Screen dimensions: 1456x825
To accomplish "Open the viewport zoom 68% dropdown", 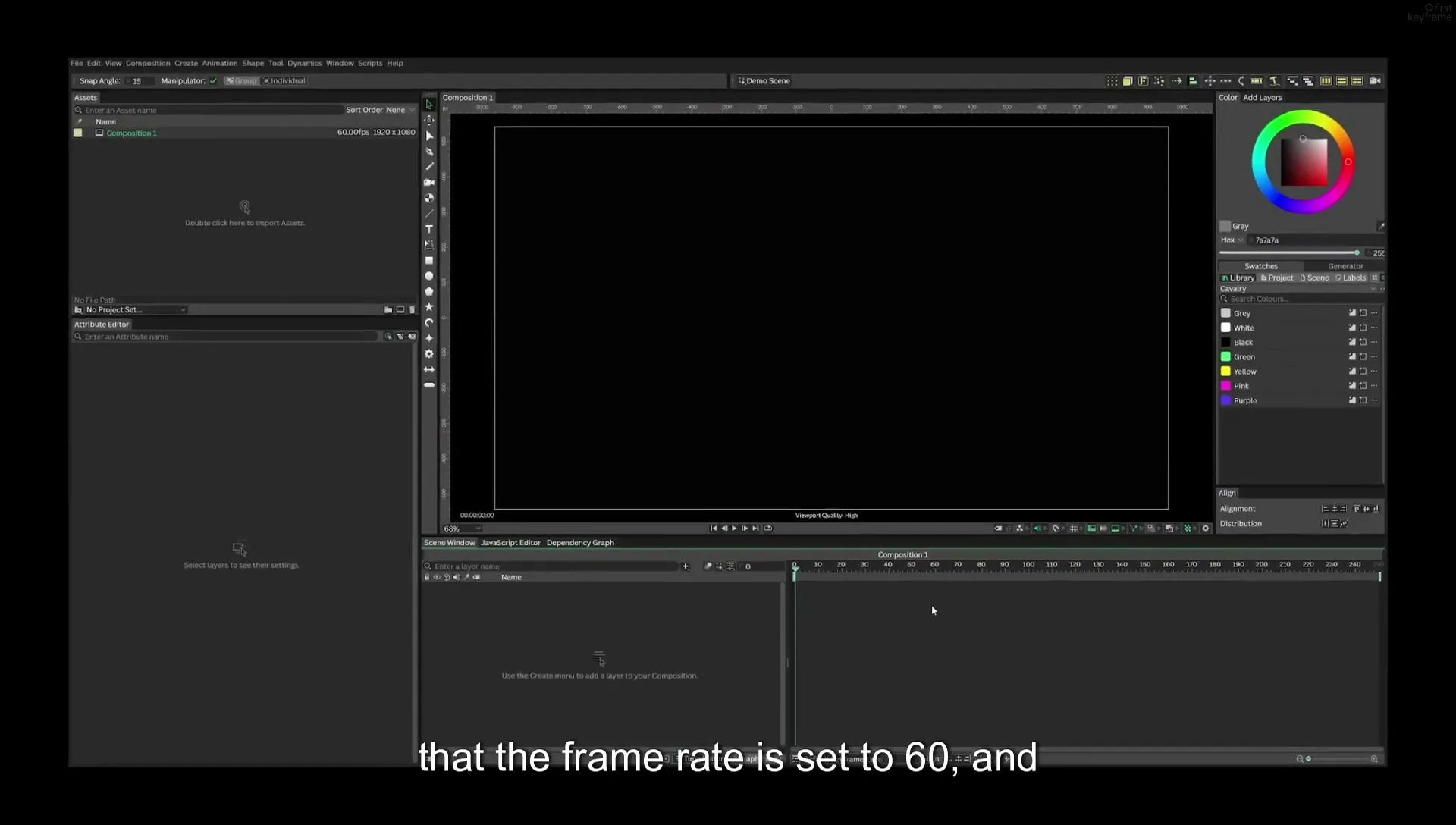I will pos(462,529).
